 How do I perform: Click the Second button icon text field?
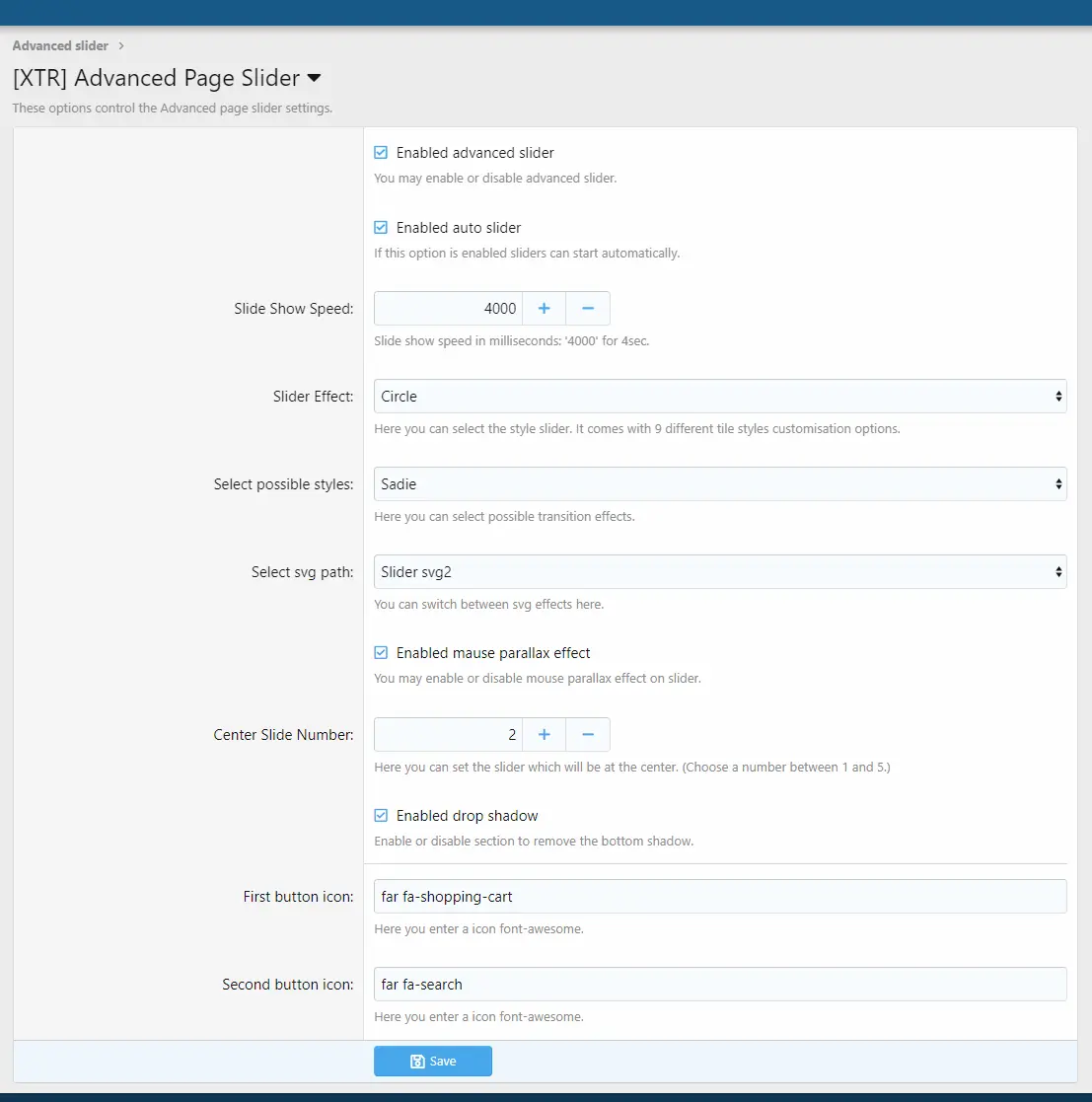[720, 985]
